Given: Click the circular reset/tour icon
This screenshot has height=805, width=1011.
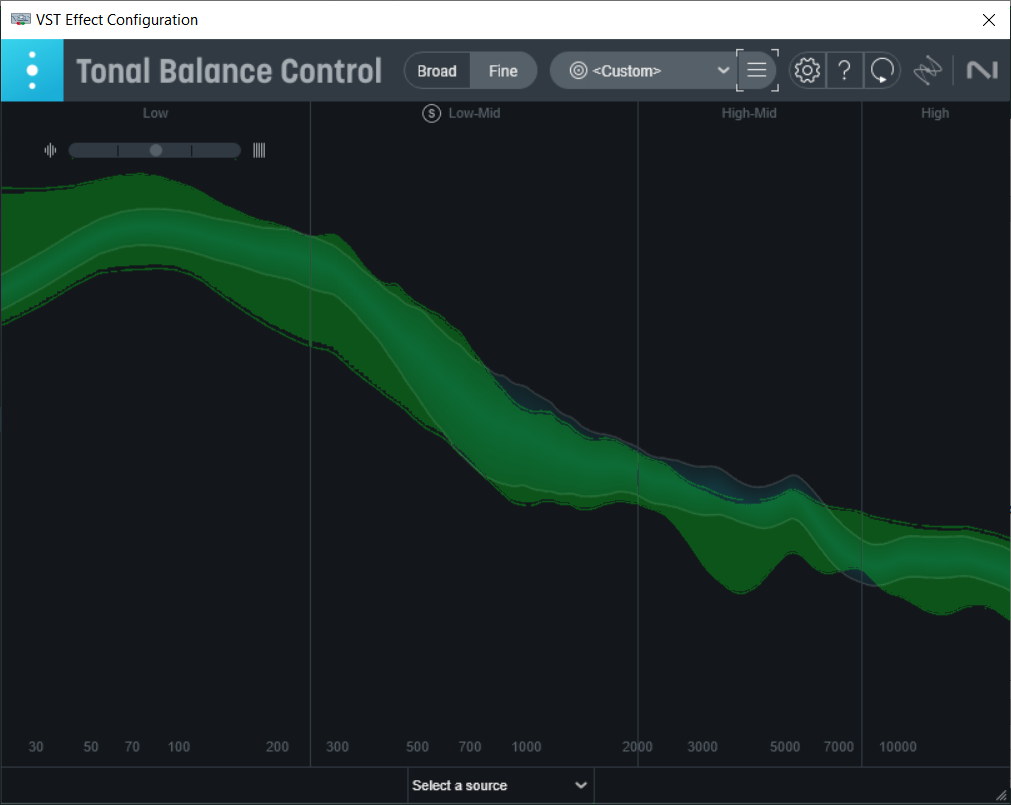Looking at the screenshot, I should [x=882, y=70].
